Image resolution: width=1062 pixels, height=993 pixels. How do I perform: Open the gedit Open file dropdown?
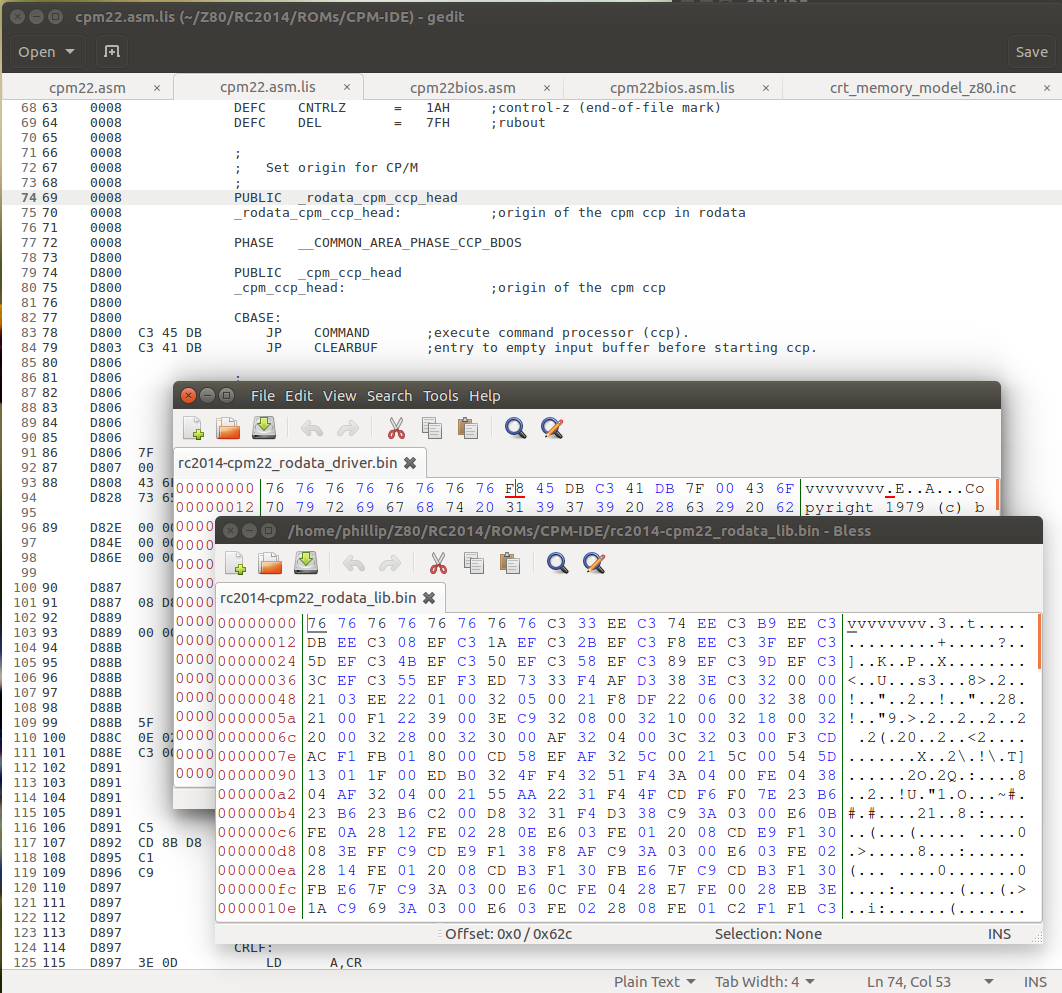(46, 51)
